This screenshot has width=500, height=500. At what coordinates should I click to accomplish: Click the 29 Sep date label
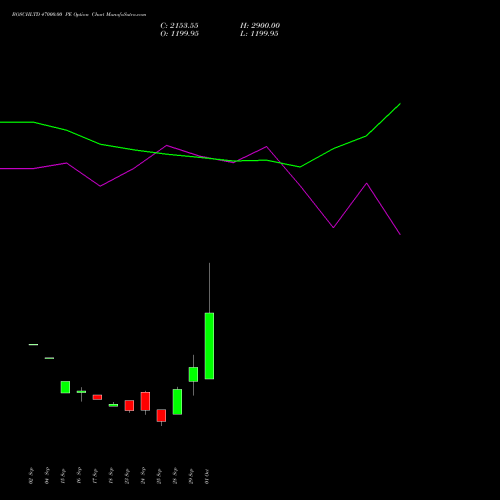pyautogui.click(x=191, y=476)
